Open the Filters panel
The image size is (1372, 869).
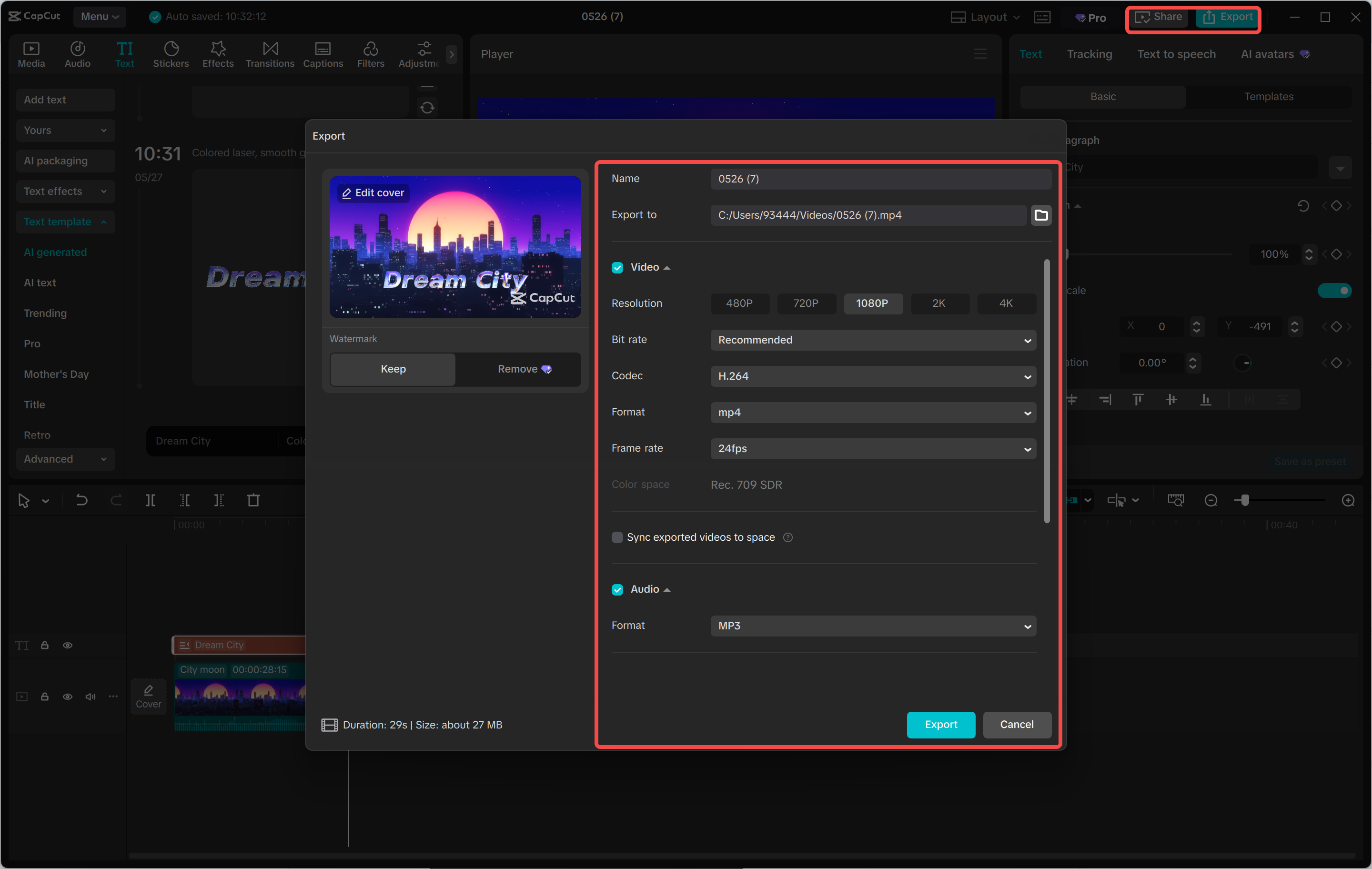pos(371,54)
